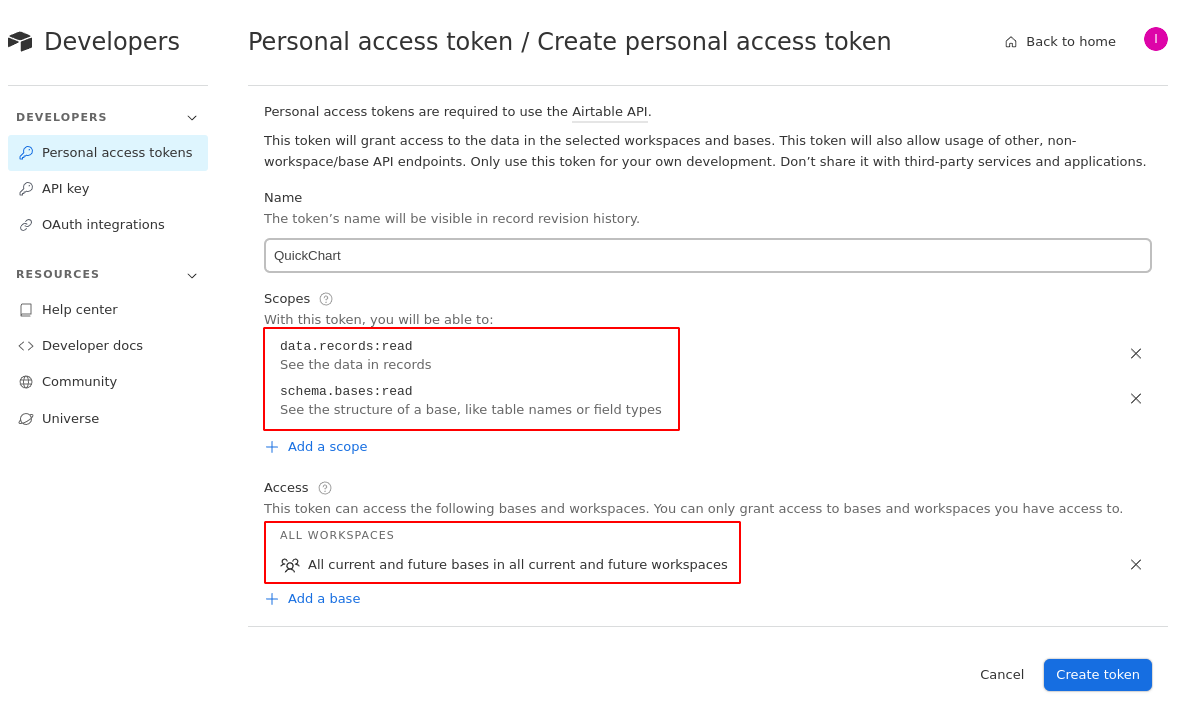Collapse the Resources sidebar section
Screen dimensions: 1188x702
pyautogui.click(x=192, y=276)
